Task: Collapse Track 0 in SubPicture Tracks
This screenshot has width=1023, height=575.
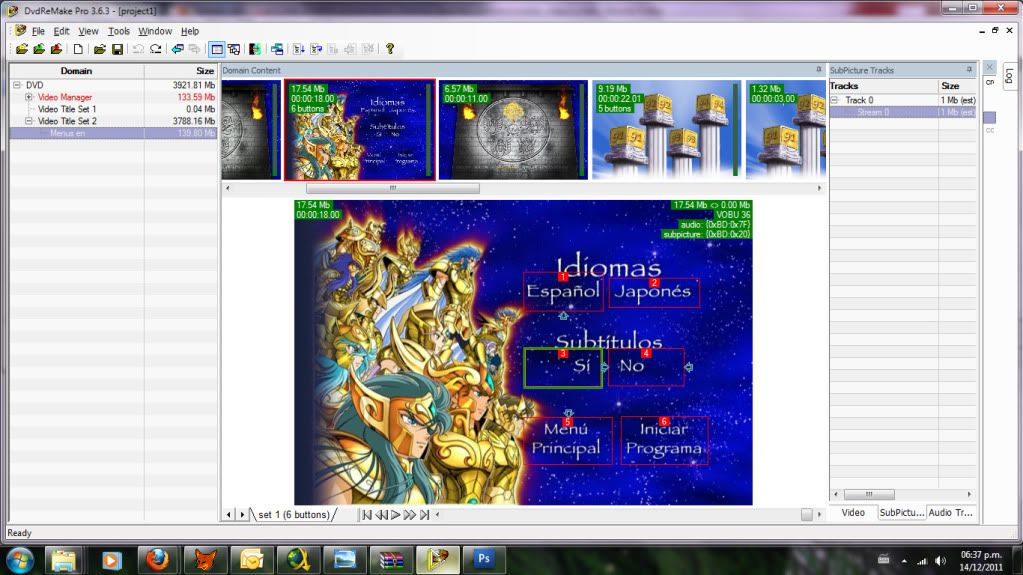Action: pyautogui.click(x=834, y=100)
